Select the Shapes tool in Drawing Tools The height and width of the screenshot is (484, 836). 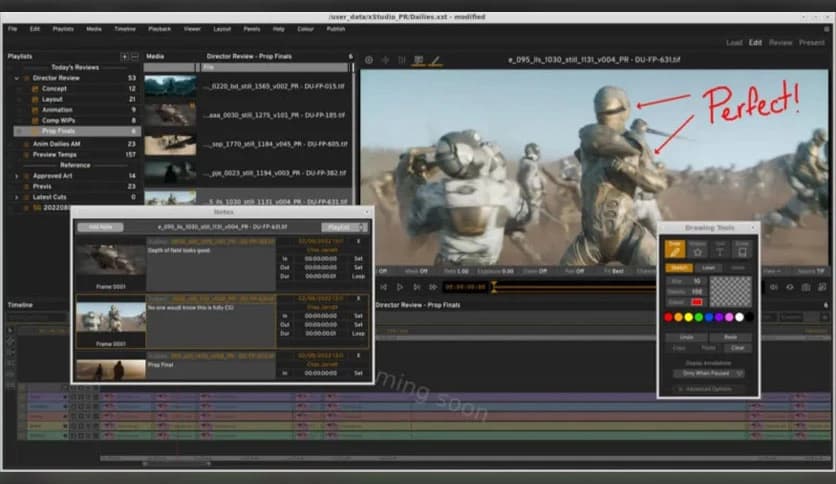697,249
